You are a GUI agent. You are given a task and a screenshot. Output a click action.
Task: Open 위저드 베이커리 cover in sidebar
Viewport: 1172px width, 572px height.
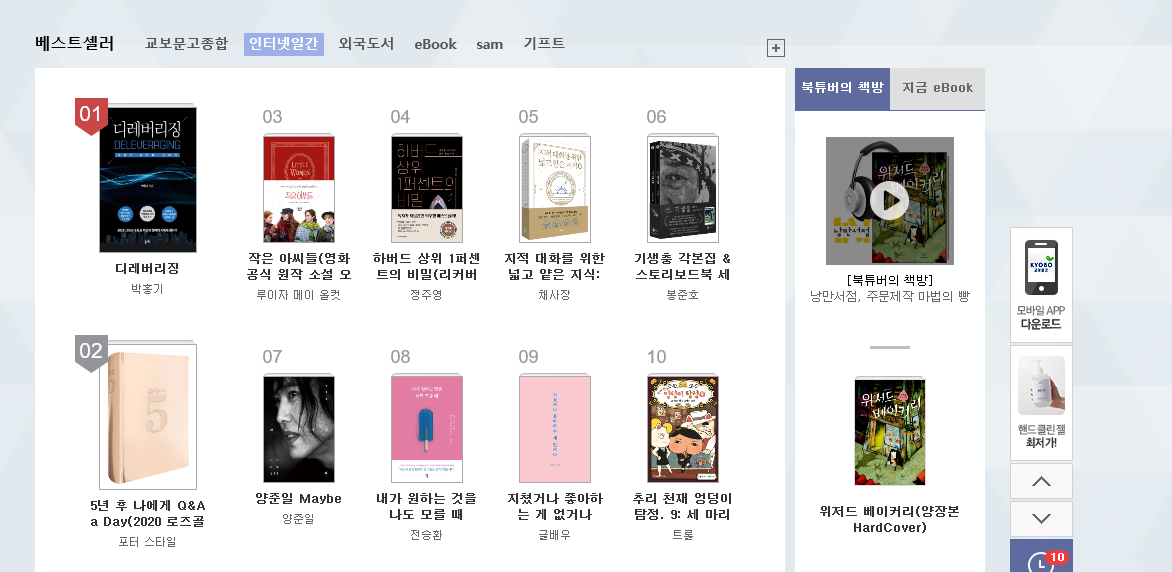coord(889,431)
